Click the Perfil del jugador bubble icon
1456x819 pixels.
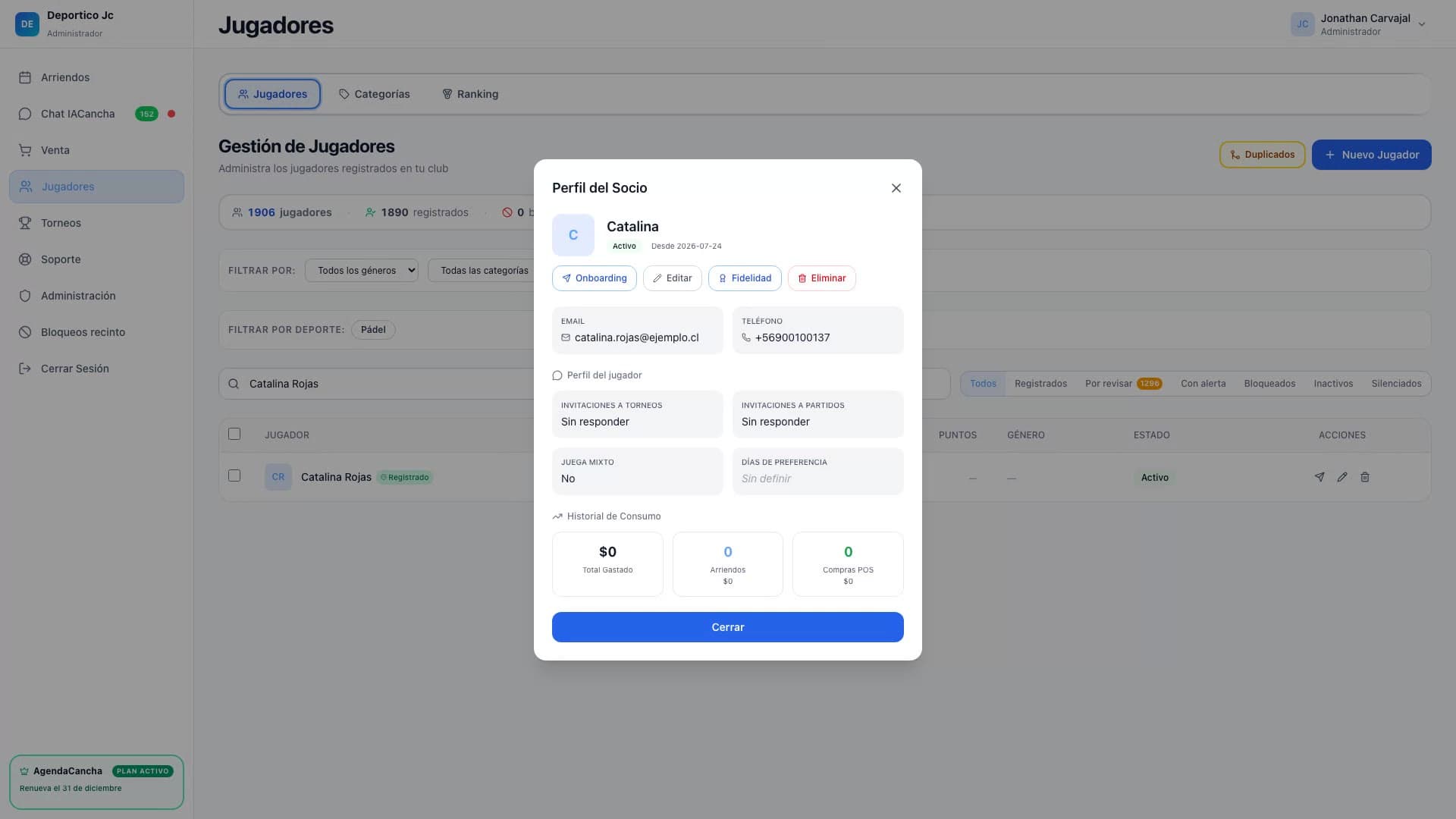coord(557,375)
